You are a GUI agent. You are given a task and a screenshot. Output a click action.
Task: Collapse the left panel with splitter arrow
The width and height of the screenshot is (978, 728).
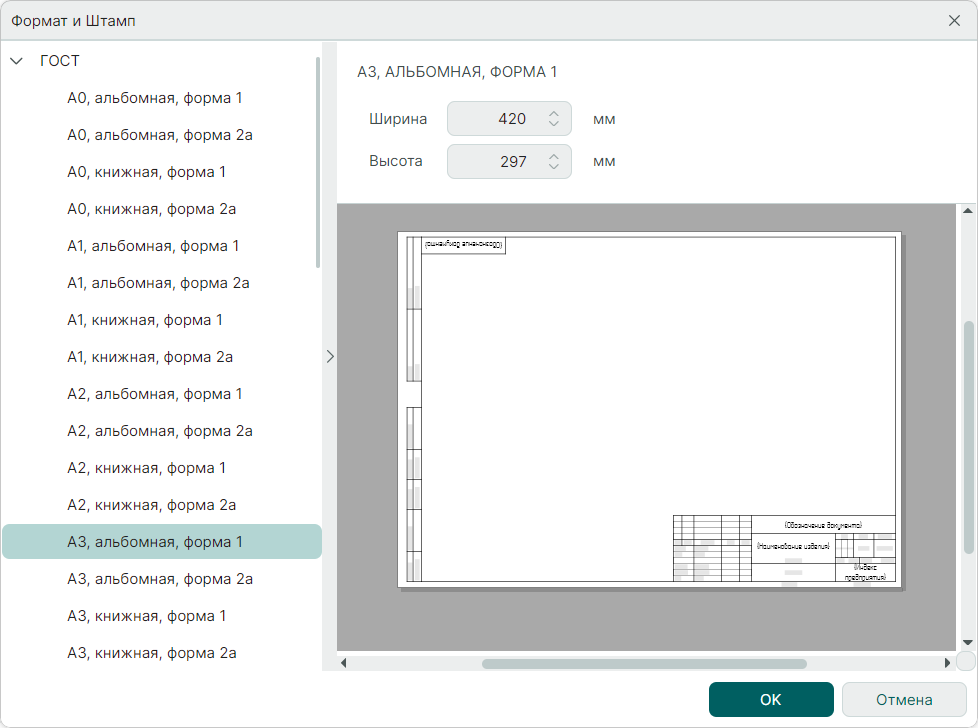(330, 356)
